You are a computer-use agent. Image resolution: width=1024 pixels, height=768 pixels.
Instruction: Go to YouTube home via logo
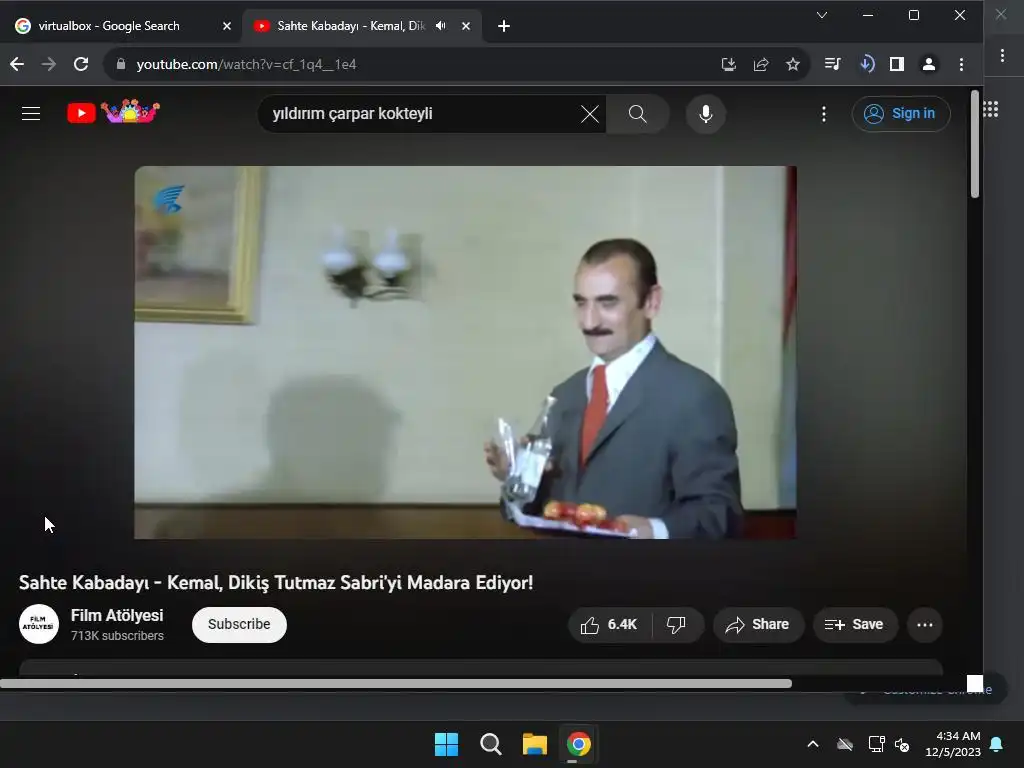tap(113, 112)
